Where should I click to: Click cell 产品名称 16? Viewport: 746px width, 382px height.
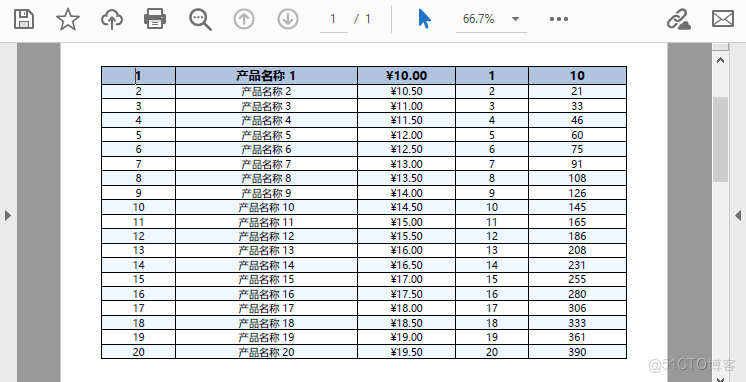pos(266,294)
